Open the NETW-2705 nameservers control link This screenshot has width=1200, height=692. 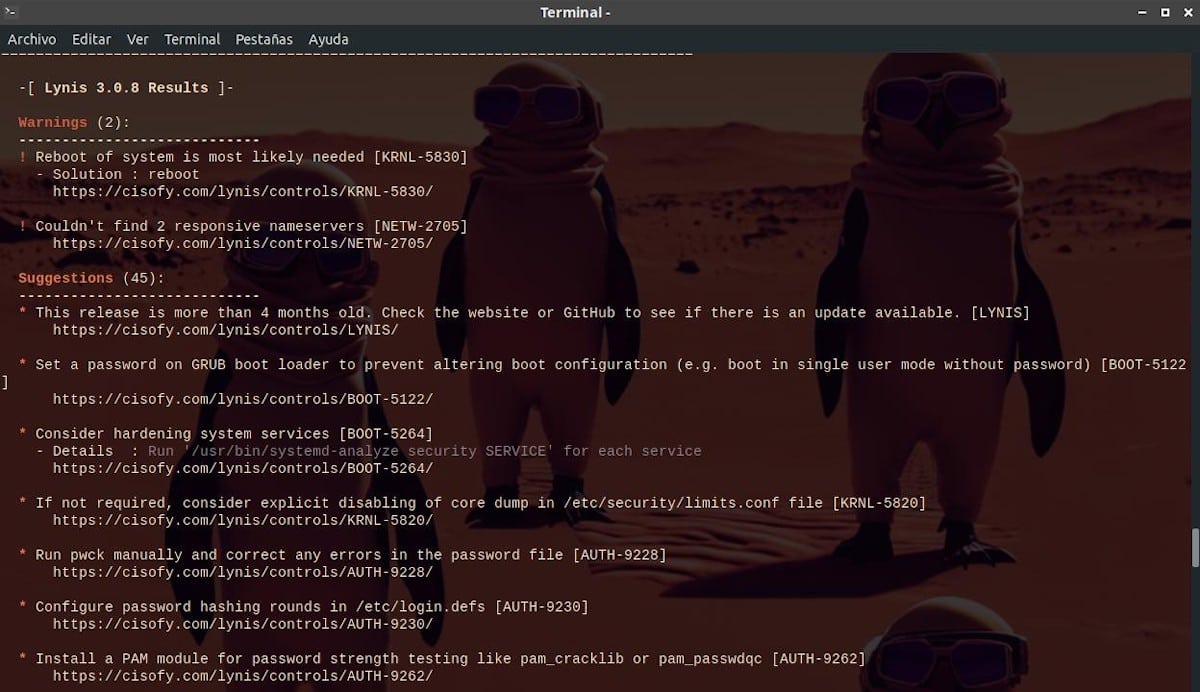242,243
